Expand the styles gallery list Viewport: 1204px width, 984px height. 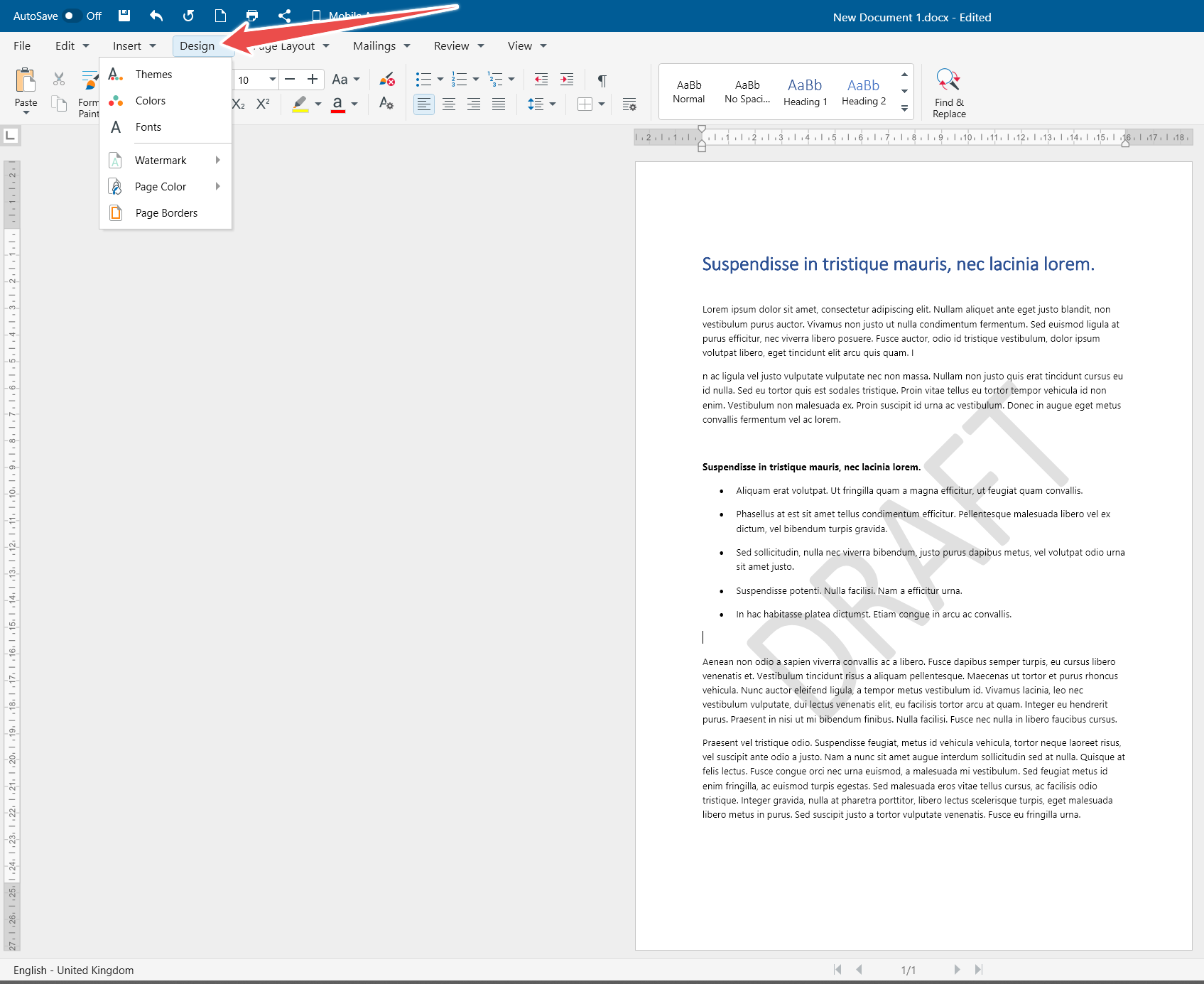tap(904, 109)
